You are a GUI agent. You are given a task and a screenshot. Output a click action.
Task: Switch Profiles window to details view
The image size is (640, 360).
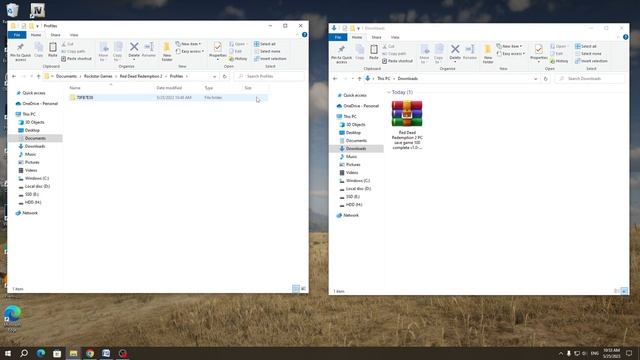click(x=296, y=289)
